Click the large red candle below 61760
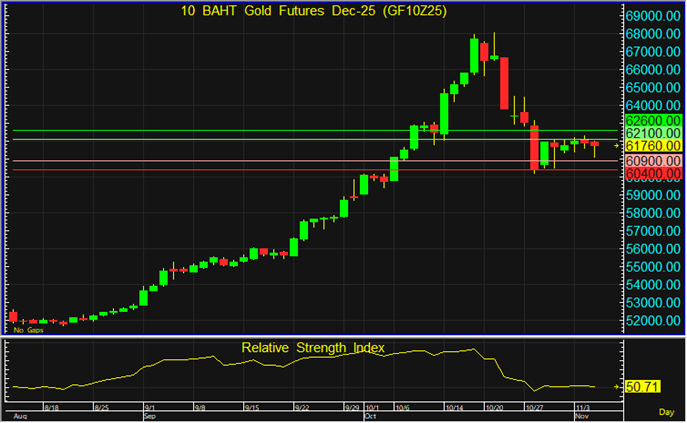This screenshot has width=687, height=423. (535, 147)
